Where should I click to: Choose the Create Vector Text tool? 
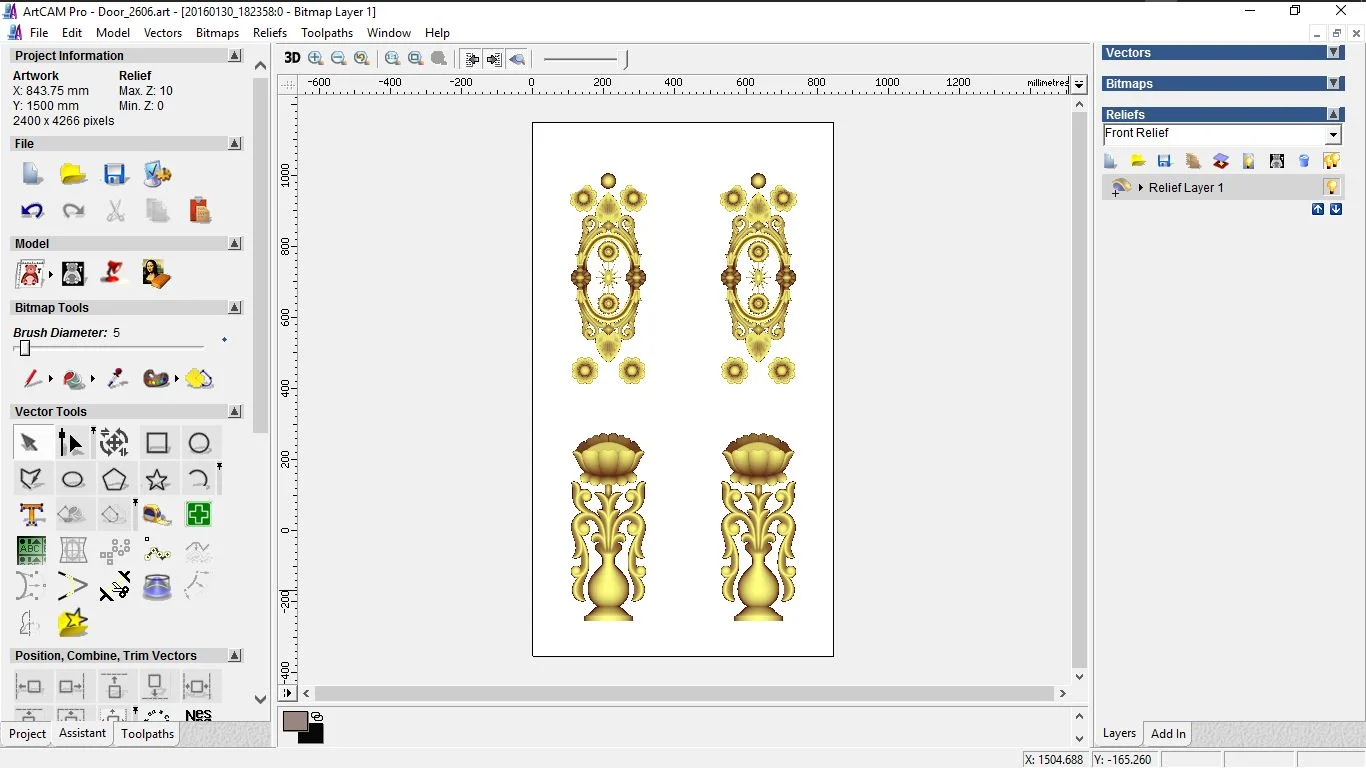pyautogui.click(x=32, y=515)
